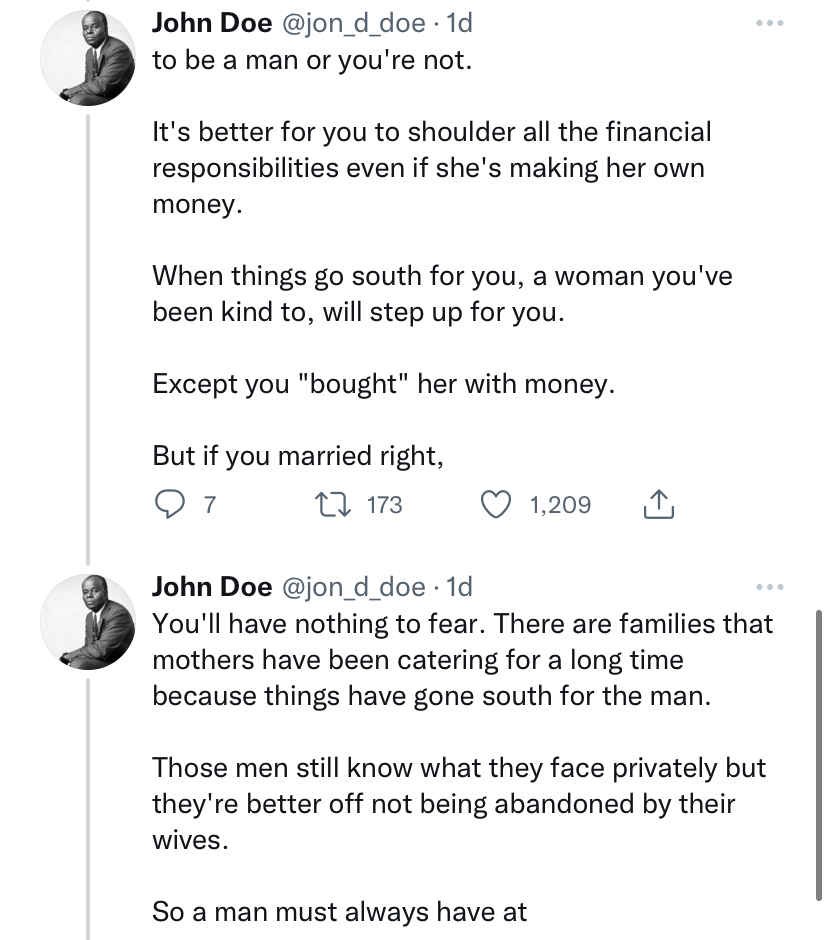Like the tweet using the heart icon

point(497,505)
